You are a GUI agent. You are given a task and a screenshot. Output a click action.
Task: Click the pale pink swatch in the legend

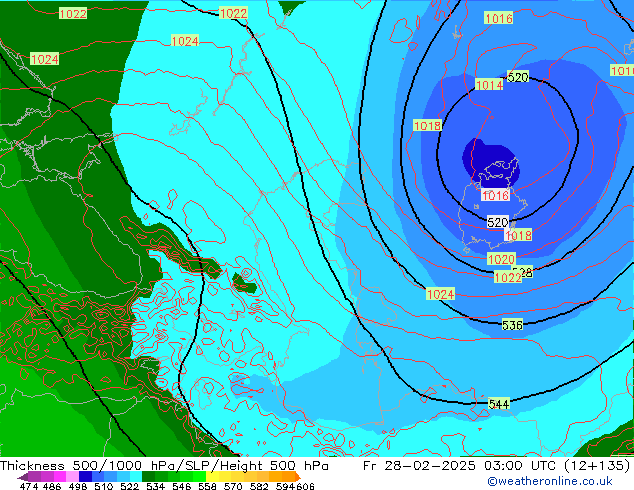pos(72,477)
